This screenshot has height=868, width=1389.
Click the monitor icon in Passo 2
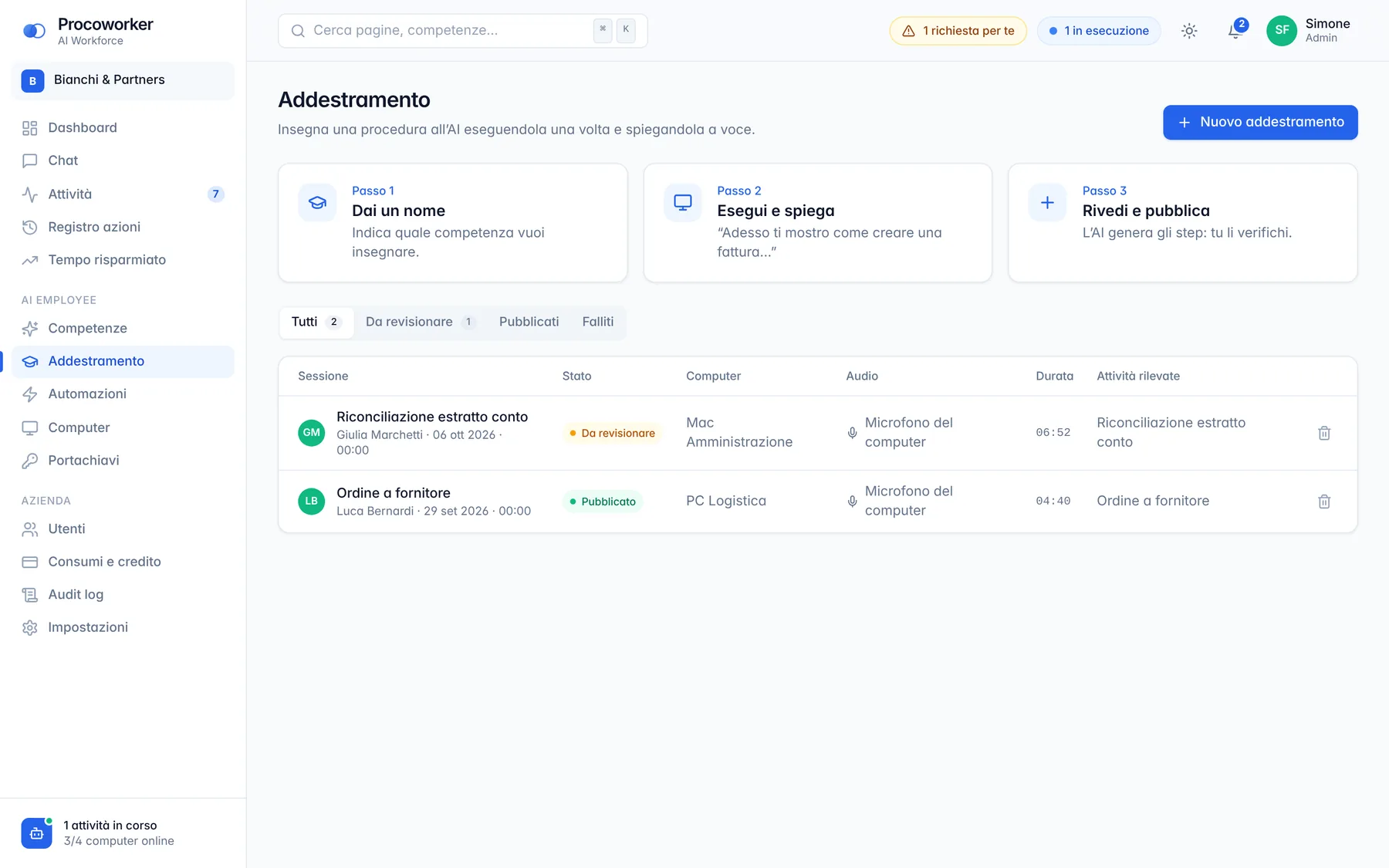pyautogui.click(x=683, y=203)
